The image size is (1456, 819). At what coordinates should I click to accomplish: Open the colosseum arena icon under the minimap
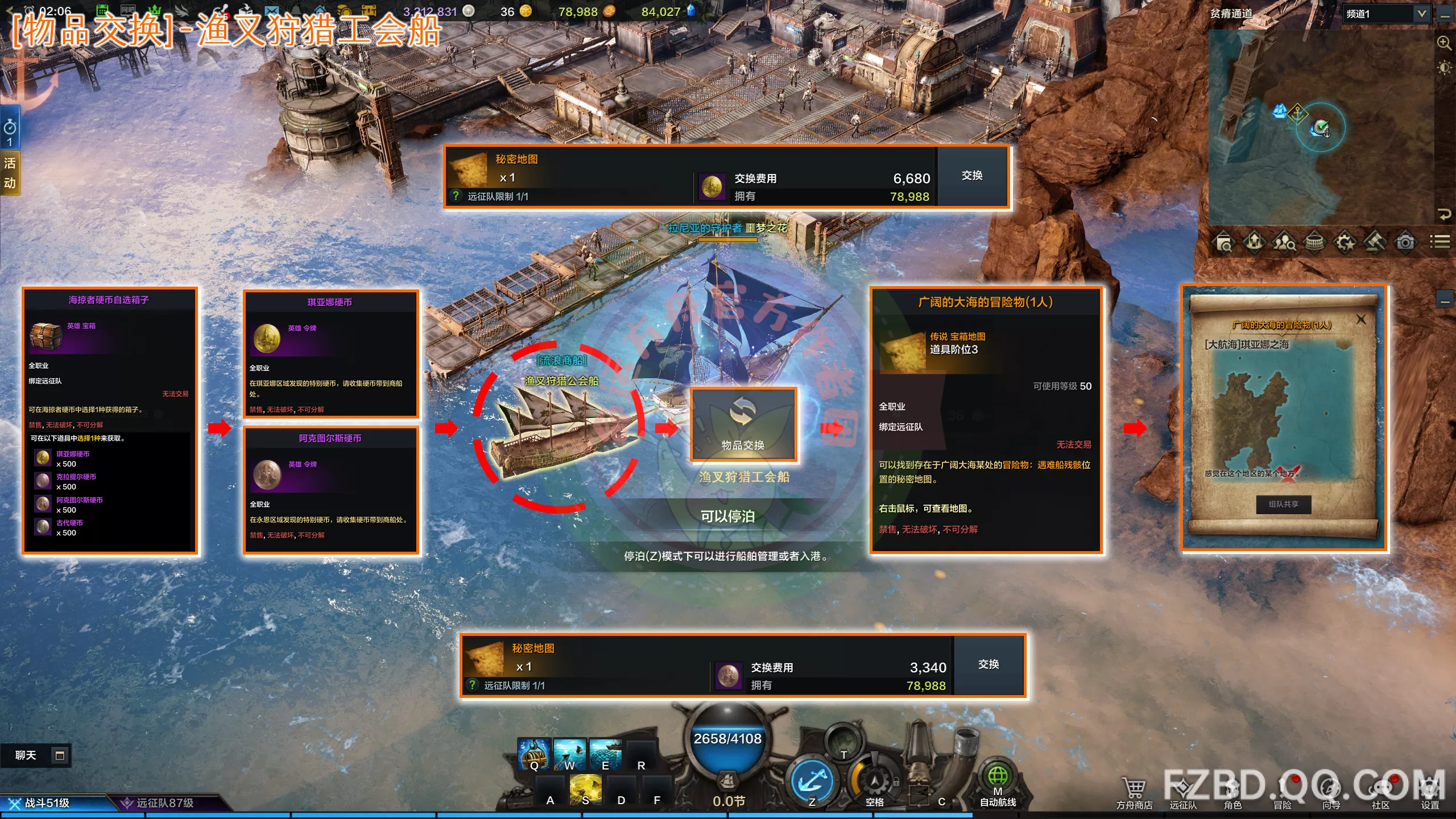[x=1314, y=242]
